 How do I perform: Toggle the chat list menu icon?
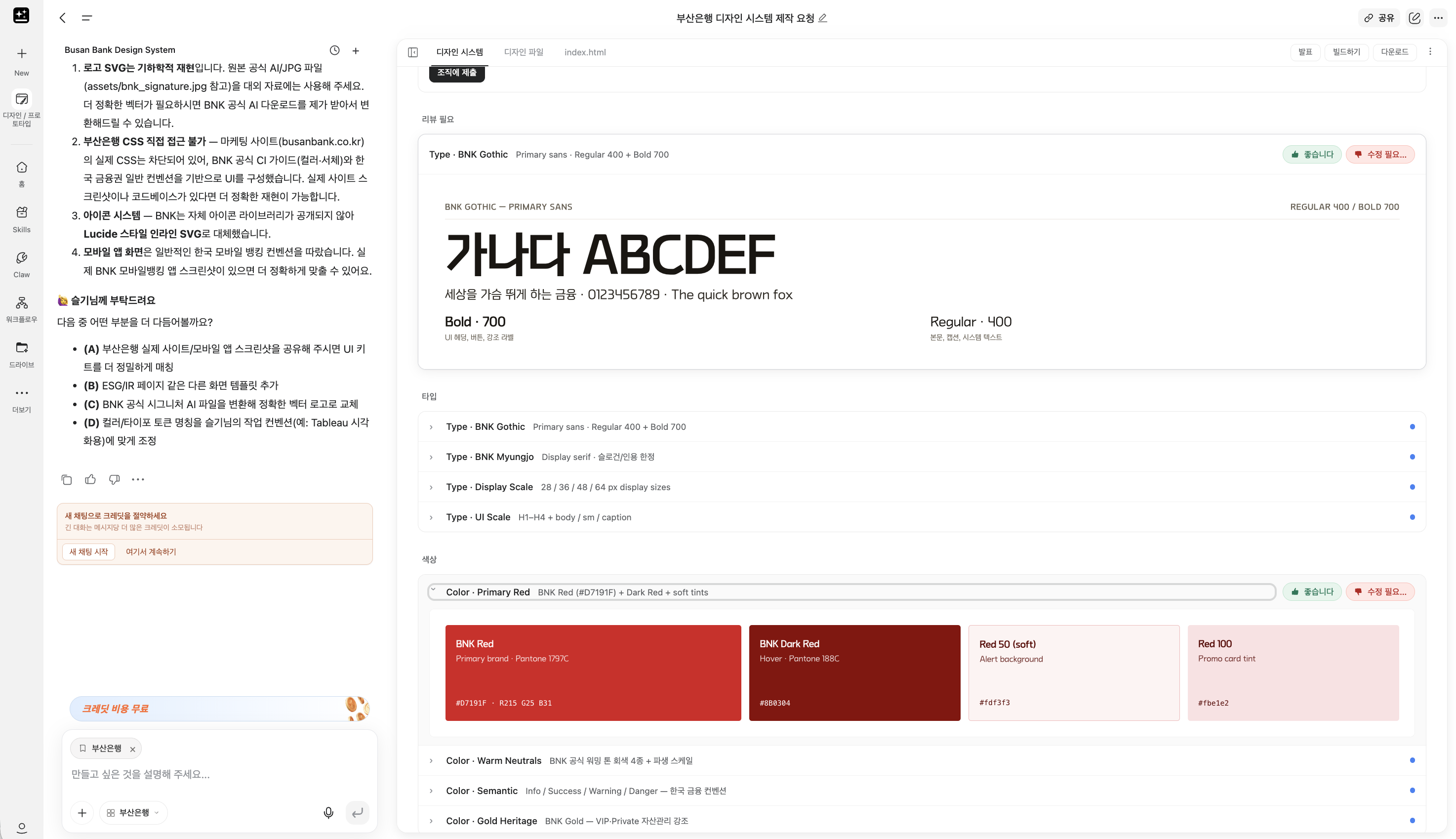coord(87,18)
